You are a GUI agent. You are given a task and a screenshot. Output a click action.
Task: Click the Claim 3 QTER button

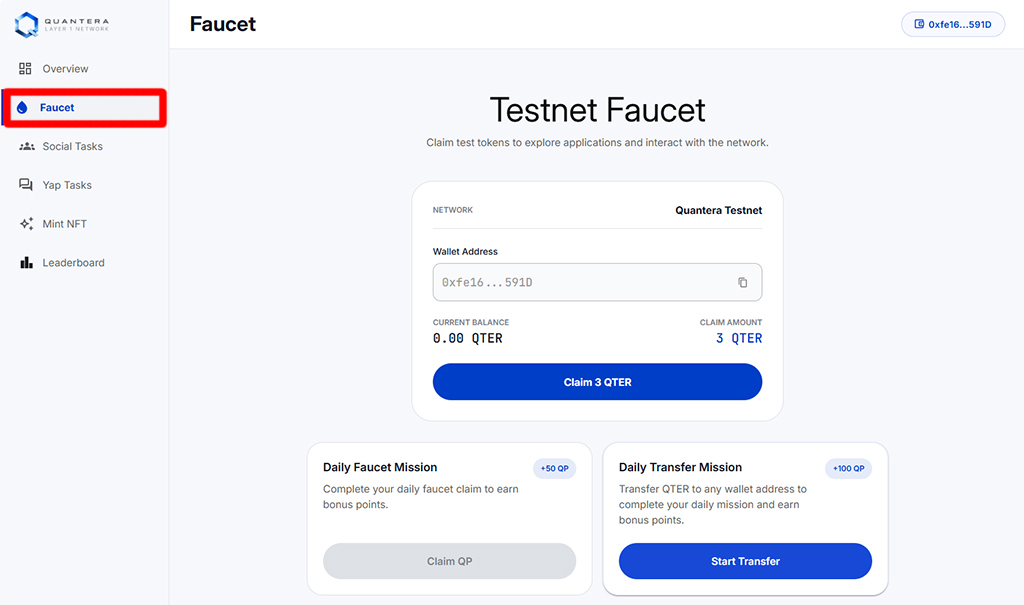point(597,382)
